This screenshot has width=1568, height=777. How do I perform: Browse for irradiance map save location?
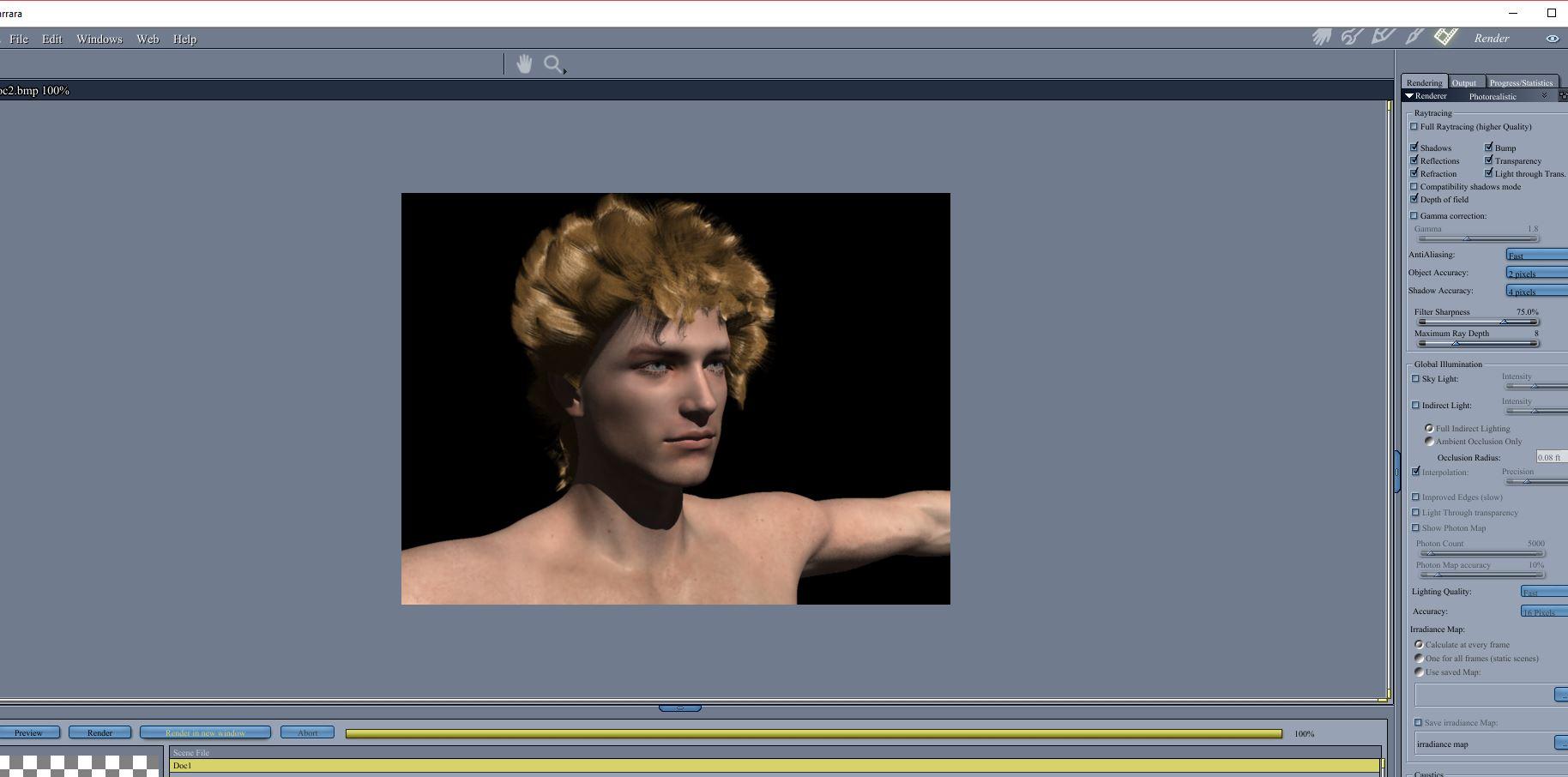1561,743
